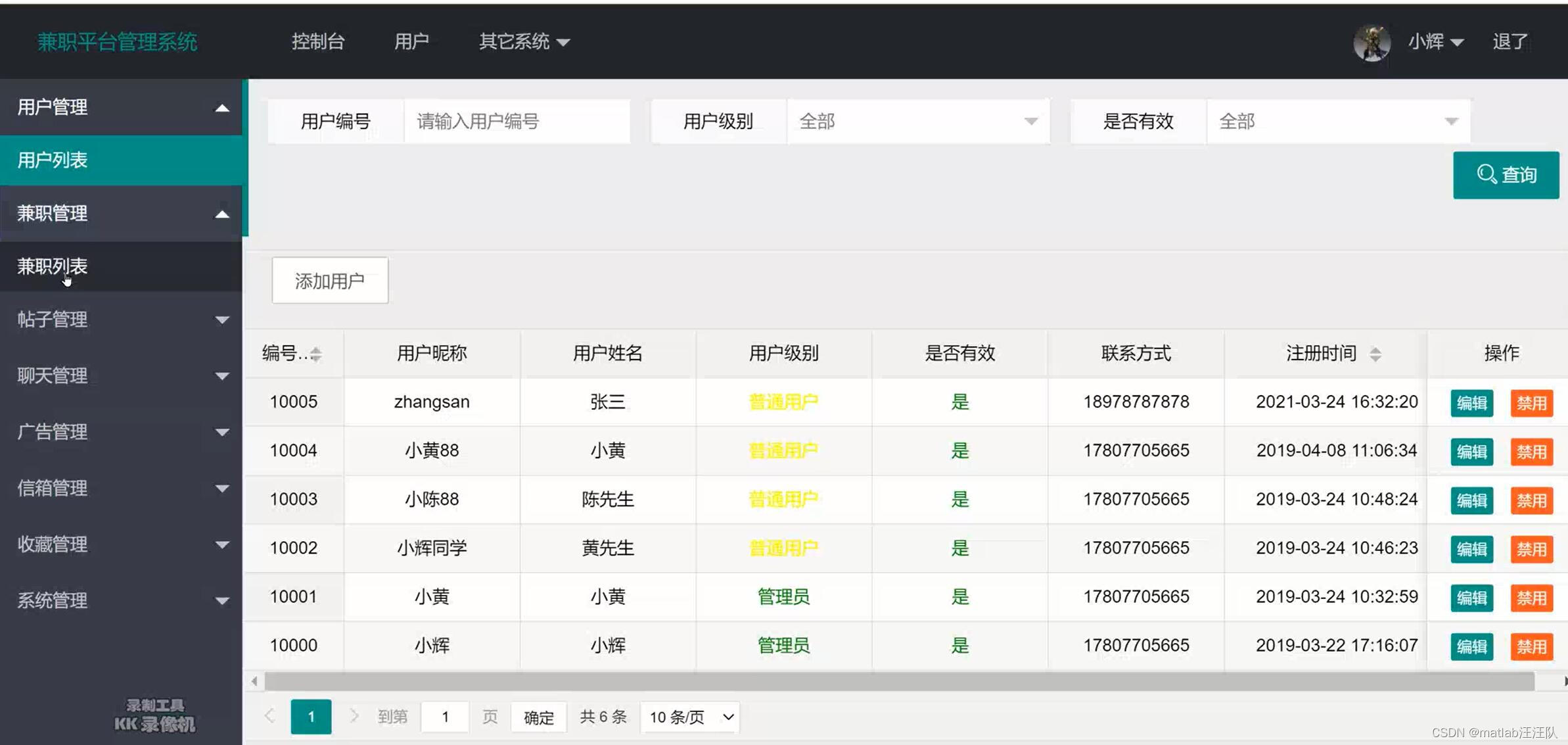Edit user 10001 小黄
This screenshot has width=1568, height=745.
pos(1471,598)
